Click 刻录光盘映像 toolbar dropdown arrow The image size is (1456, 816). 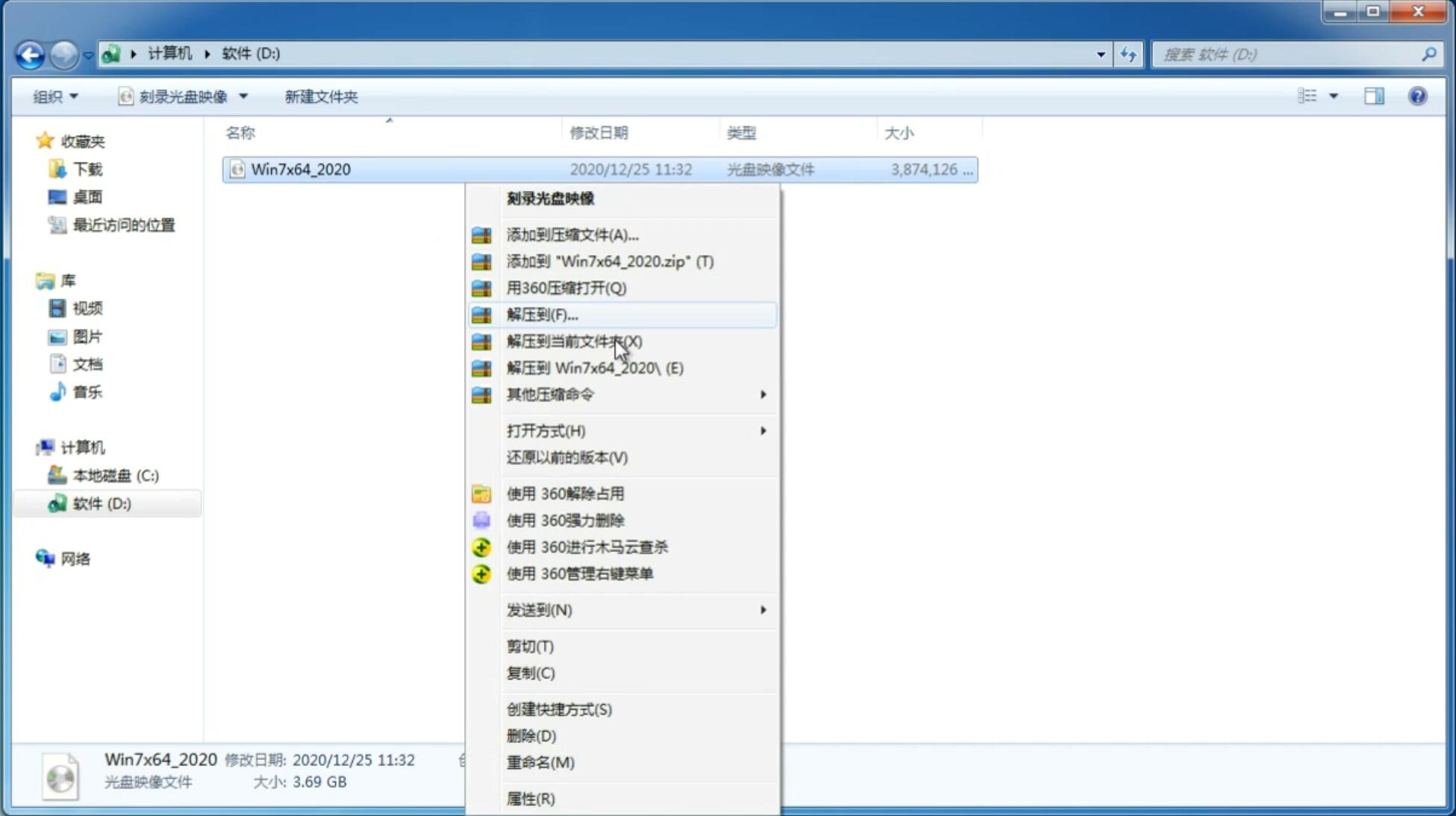point(246,96)
